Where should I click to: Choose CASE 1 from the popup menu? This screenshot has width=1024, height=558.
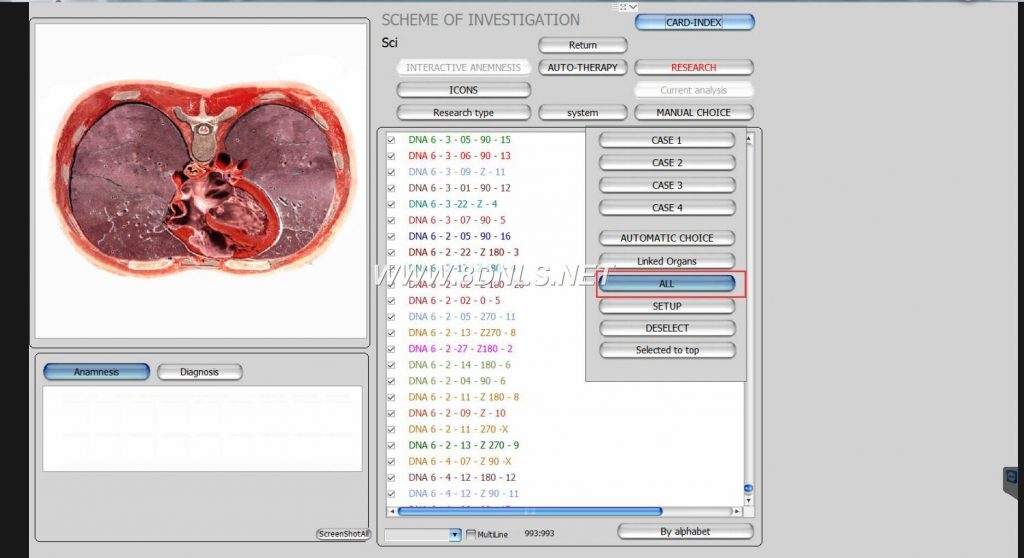(667, 140)
